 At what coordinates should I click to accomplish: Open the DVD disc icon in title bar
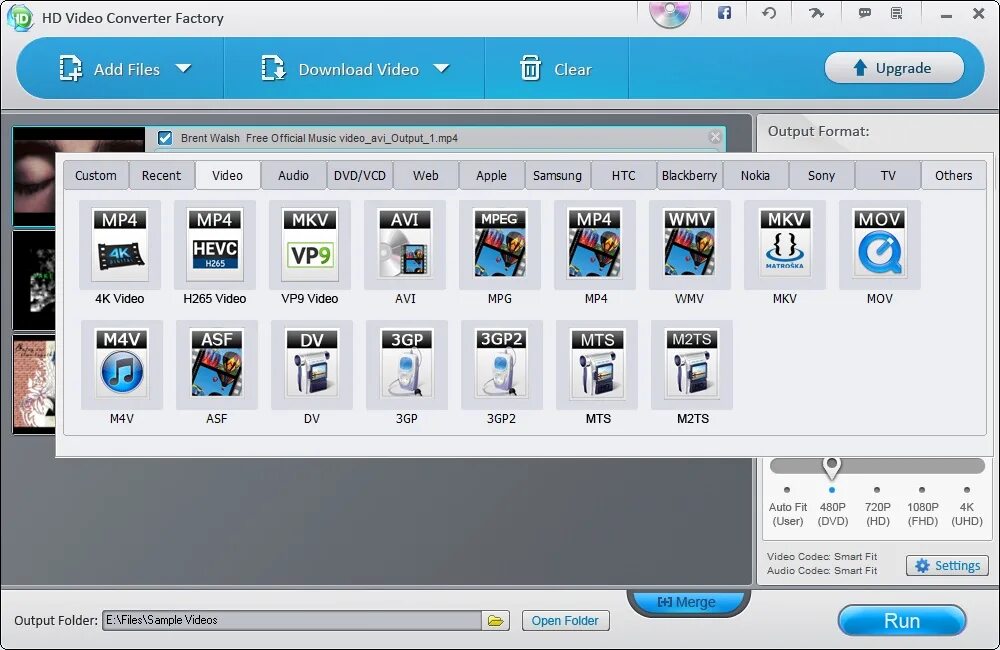click(x=670, y=13)
